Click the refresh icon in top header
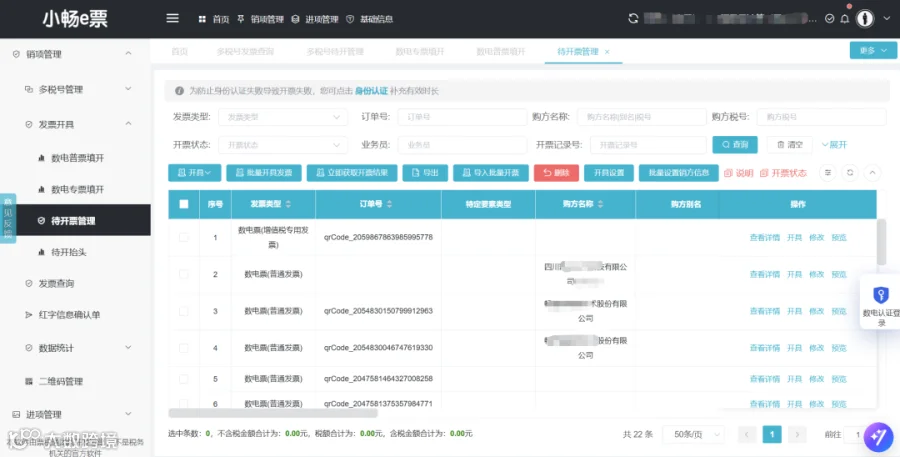Viewport: 900px width, 457px height. (x=633, y=18)
